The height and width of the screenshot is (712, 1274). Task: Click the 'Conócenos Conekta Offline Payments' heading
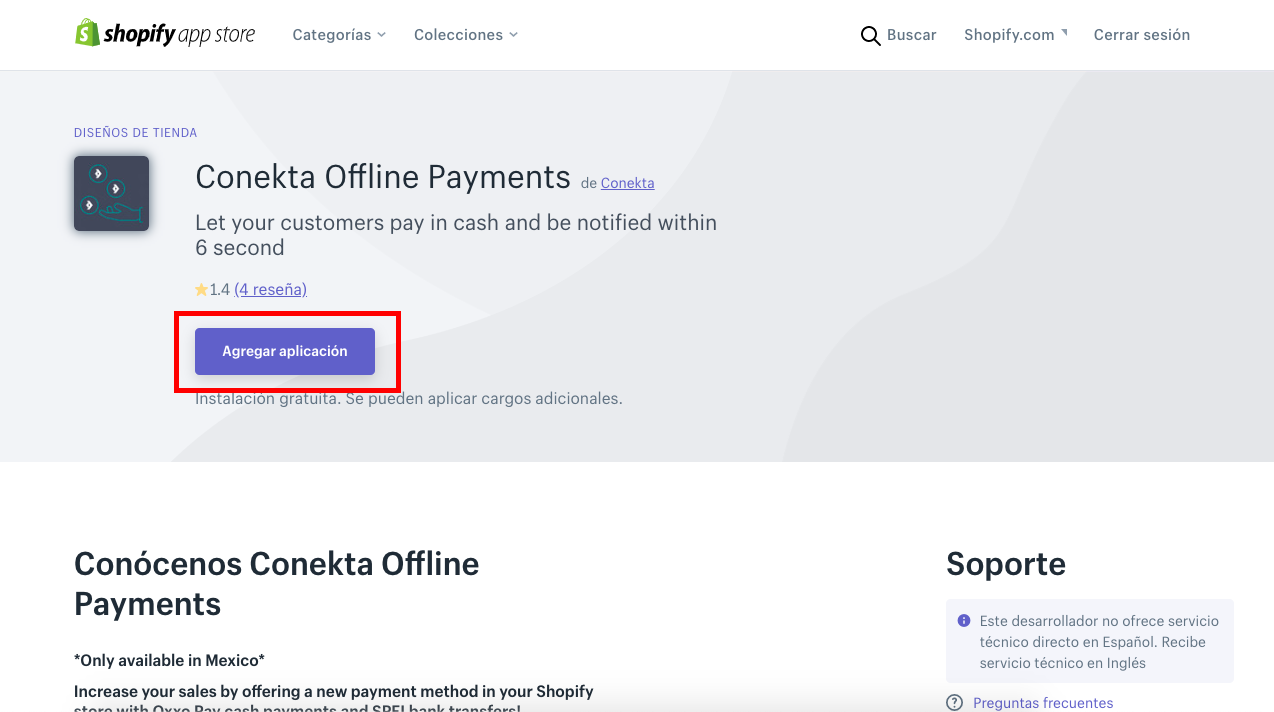click(x=277, y=584)
